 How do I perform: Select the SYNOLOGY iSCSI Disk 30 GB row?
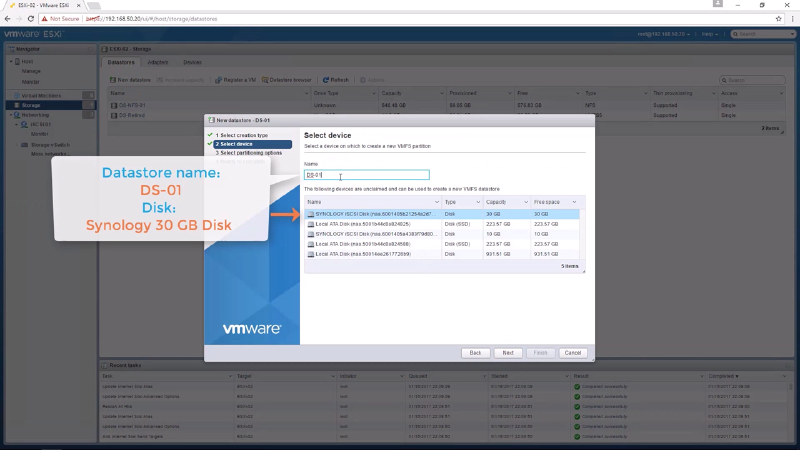click(x=442, y=214)
